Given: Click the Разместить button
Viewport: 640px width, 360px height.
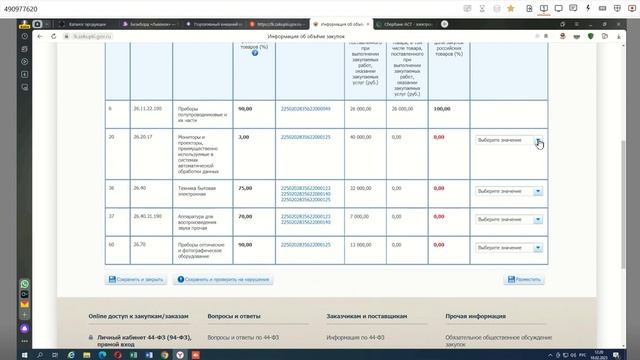Looking at the screenshot, I should [x=524, y=280].
